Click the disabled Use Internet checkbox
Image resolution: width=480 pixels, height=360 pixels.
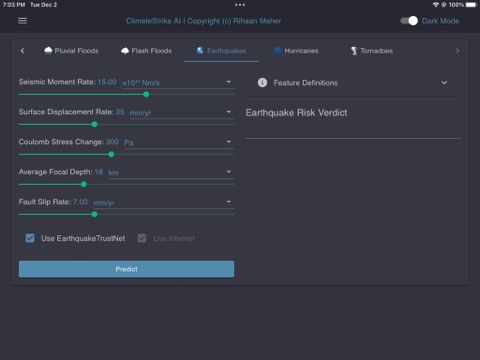142,238
